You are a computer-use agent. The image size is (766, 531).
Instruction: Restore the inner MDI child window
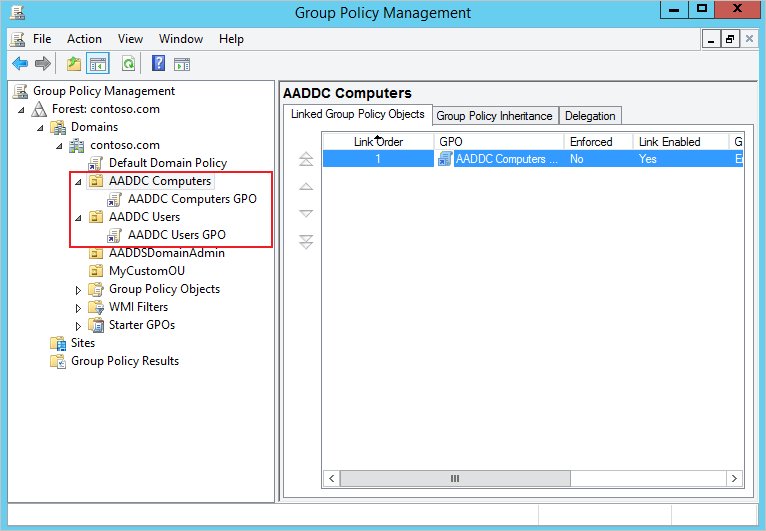point(729,39)
